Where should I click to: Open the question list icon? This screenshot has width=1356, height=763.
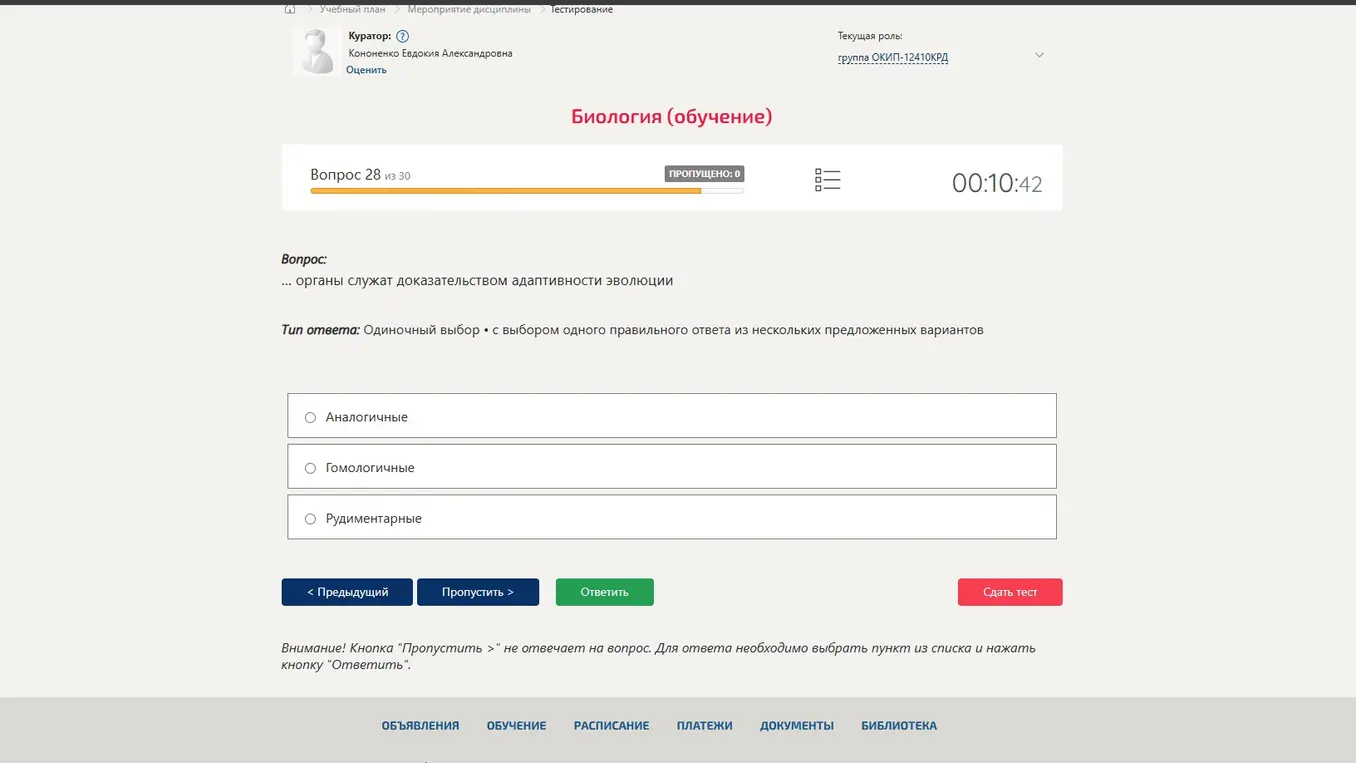[x=827, y=180]
